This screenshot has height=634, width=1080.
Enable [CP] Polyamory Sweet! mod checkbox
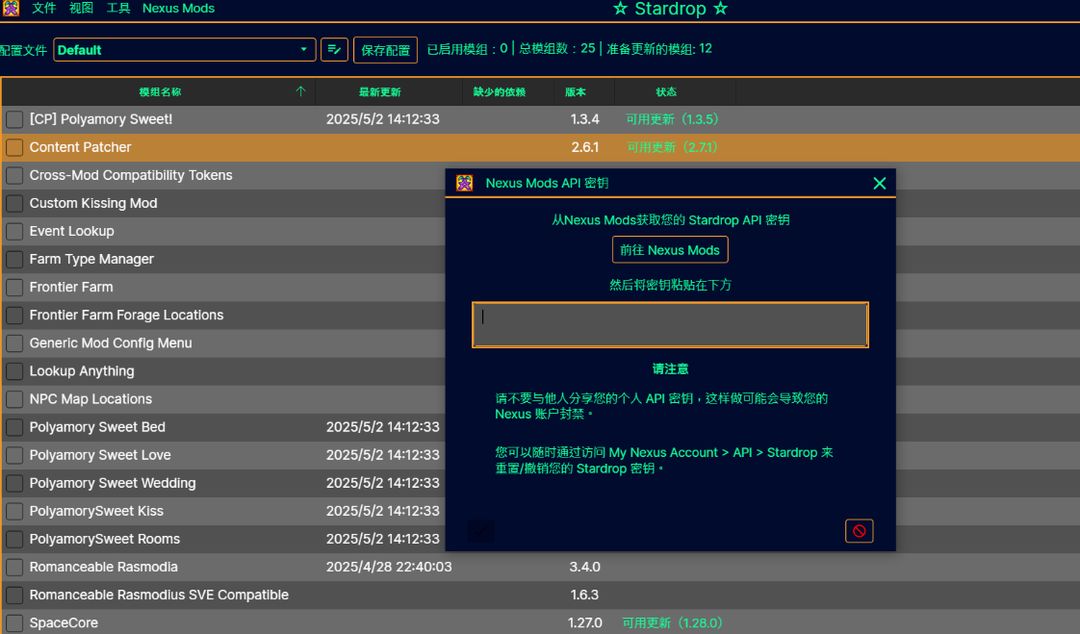(x=14, y=119)
